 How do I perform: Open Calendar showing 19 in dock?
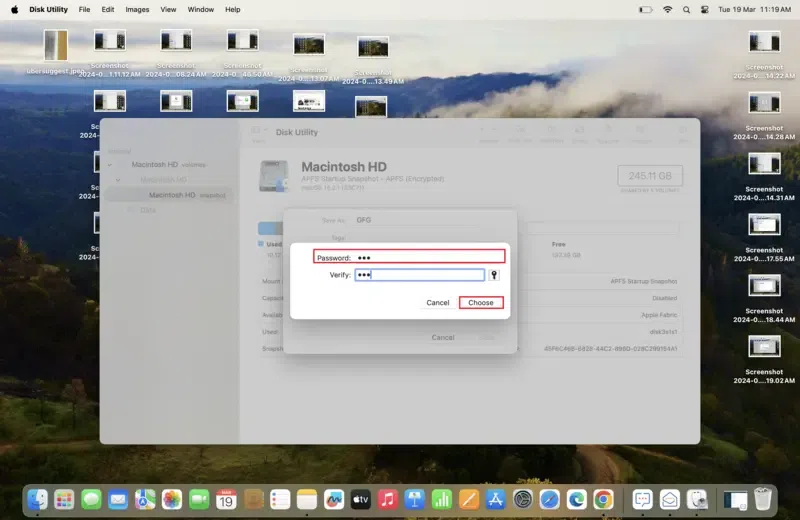(226, 500)
